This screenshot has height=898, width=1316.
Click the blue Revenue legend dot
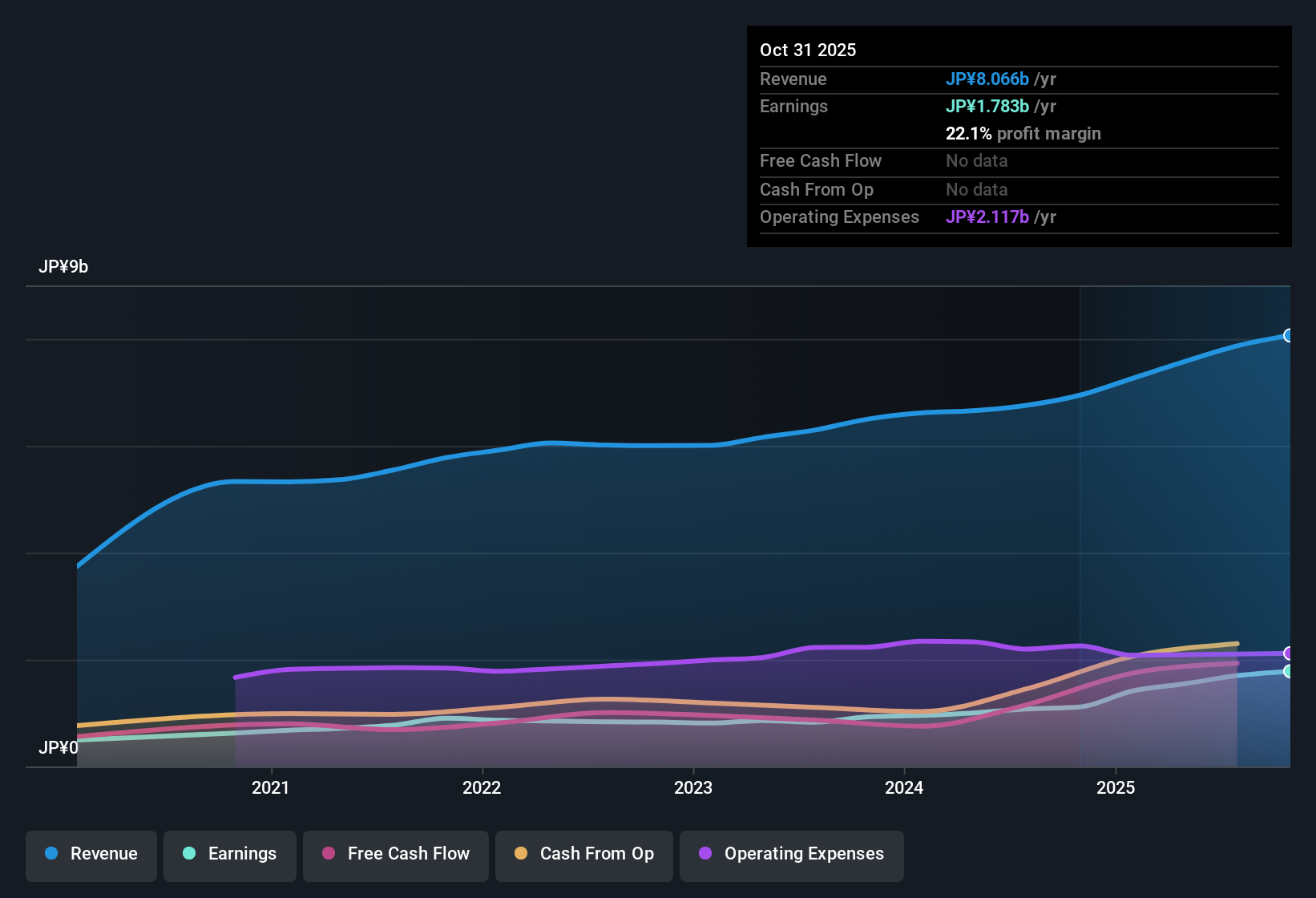point(51,854)
